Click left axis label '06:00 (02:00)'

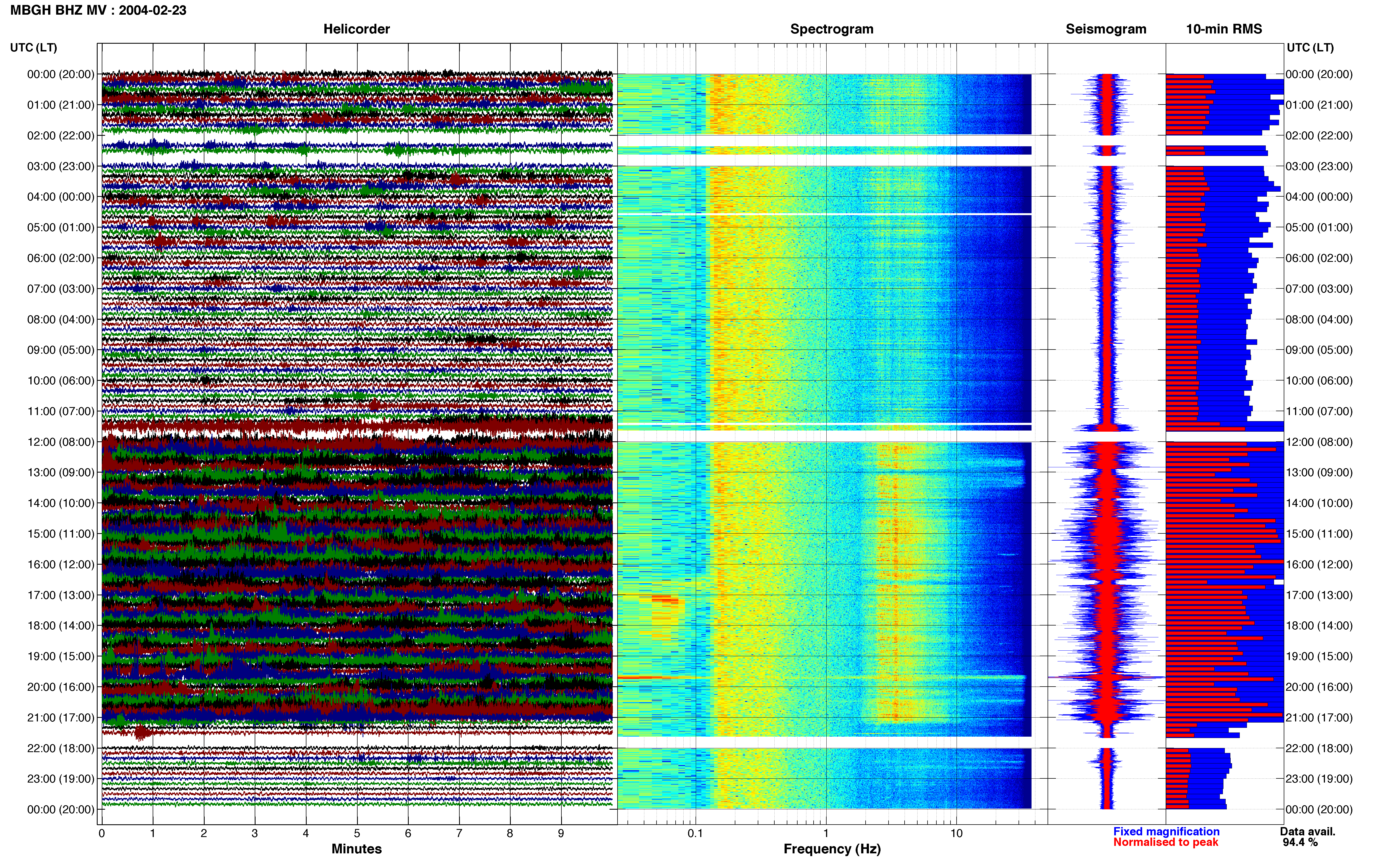pyautogui.click(x=61, y=258)
